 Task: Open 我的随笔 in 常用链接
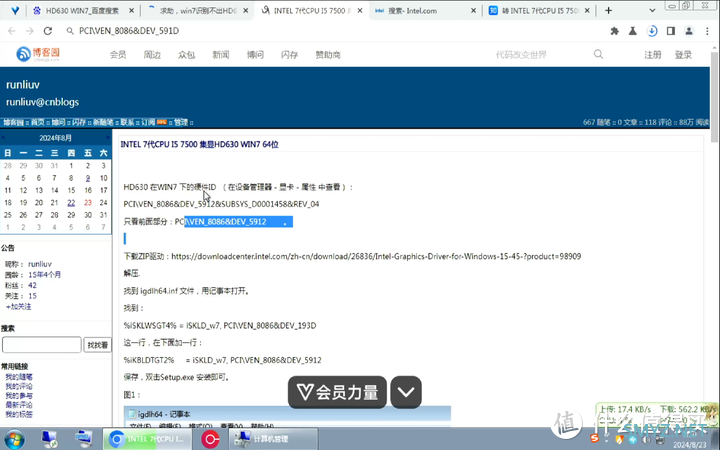pyautogui.click(x=19, y=377)
